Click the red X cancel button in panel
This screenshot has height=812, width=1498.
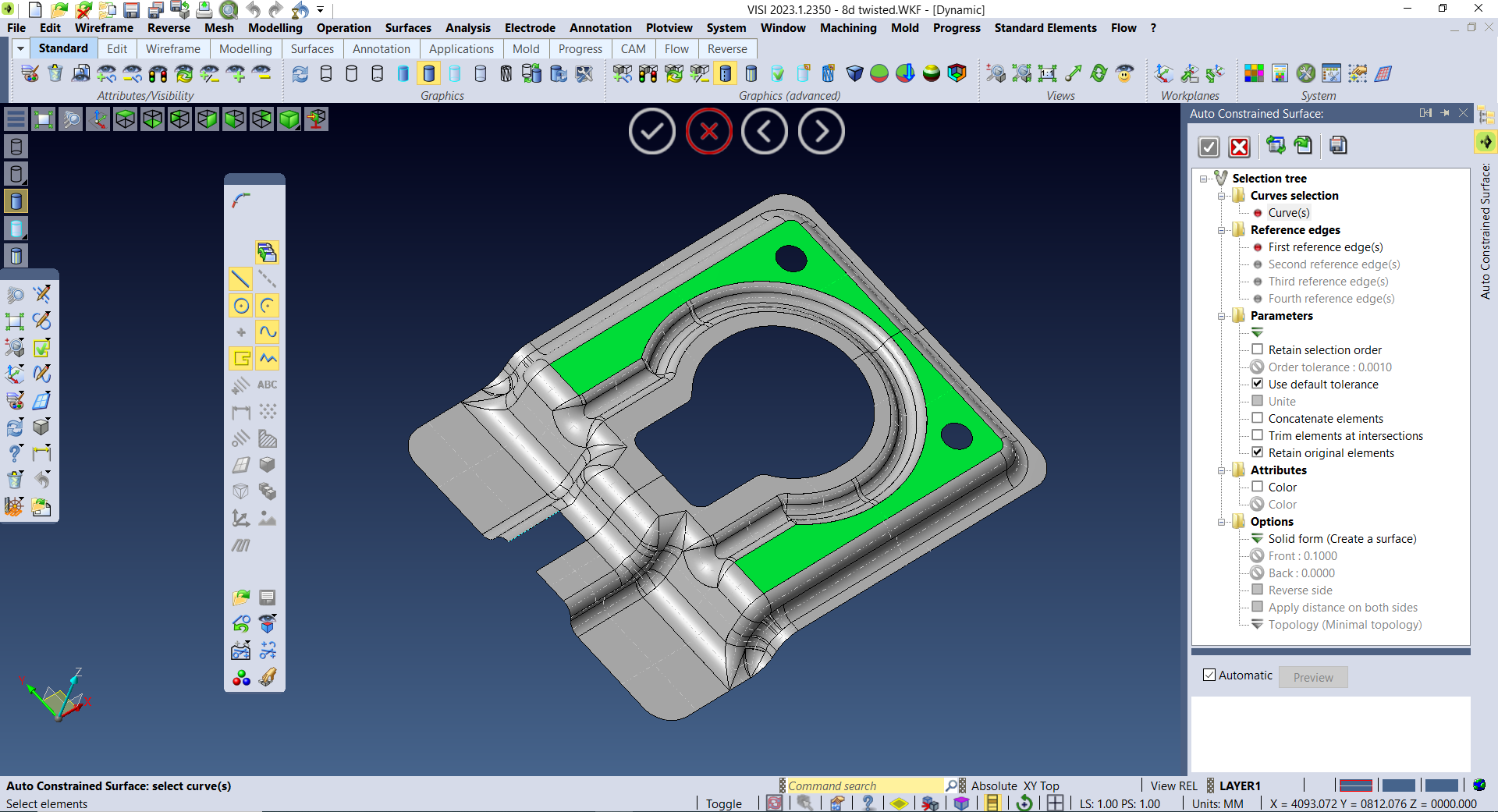1239,146
